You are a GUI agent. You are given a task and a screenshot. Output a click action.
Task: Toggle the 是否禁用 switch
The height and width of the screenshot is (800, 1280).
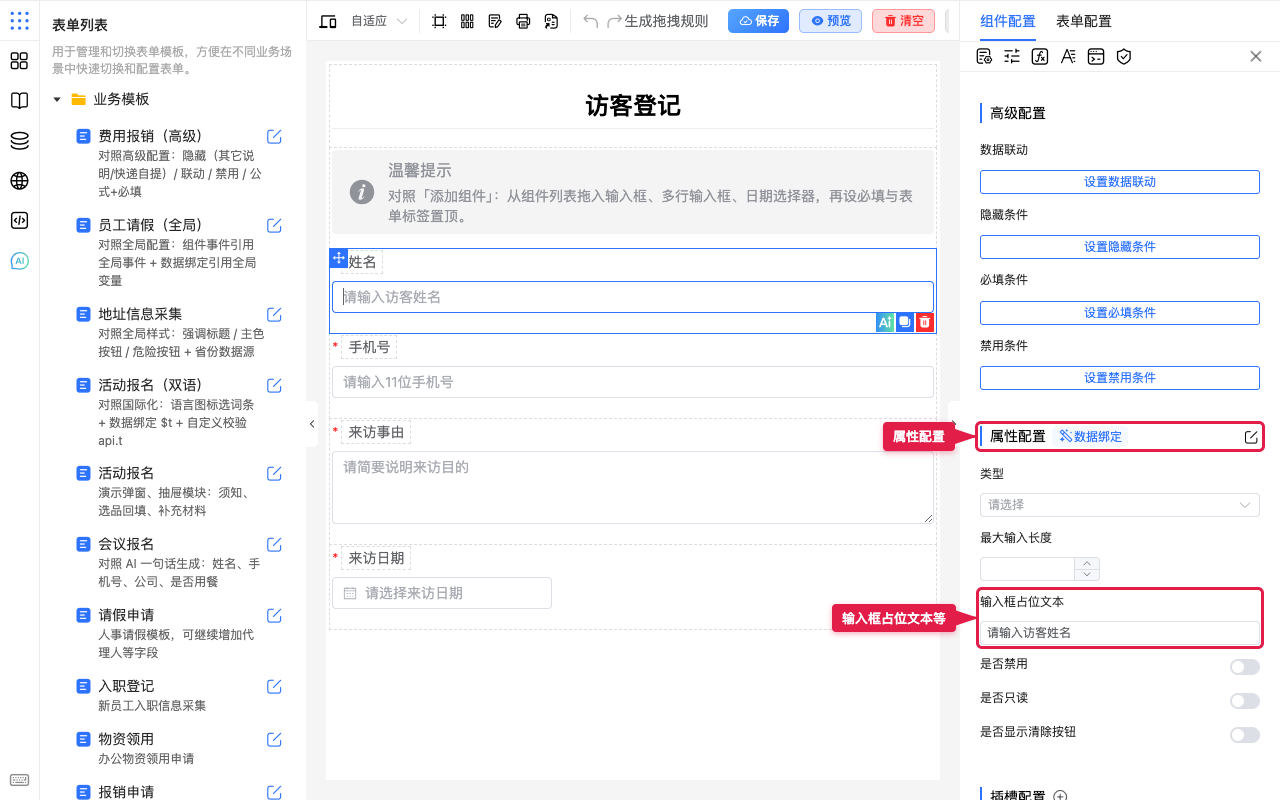pyautogui.click(x=1245, y=667)
